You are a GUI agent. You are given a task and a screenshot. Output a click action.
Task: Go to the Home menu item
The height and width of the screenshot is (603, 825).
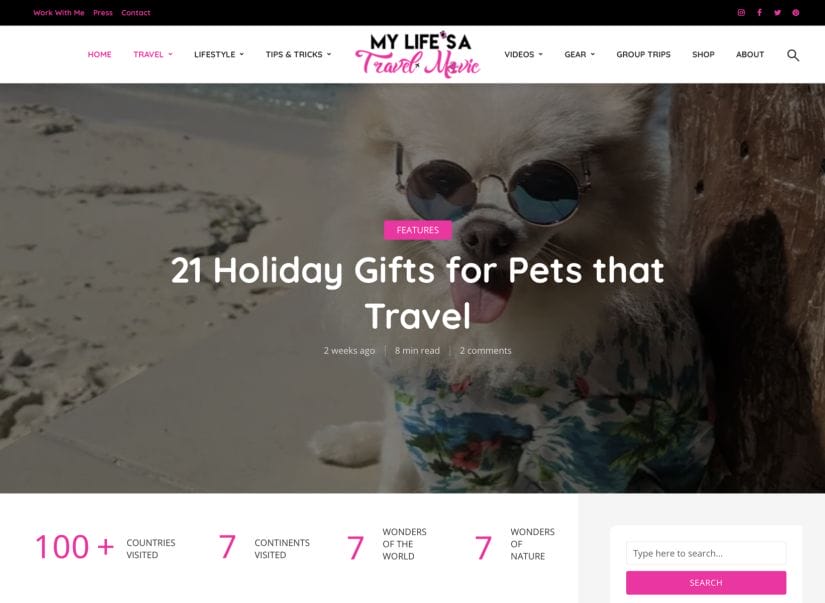coord(99,54)
